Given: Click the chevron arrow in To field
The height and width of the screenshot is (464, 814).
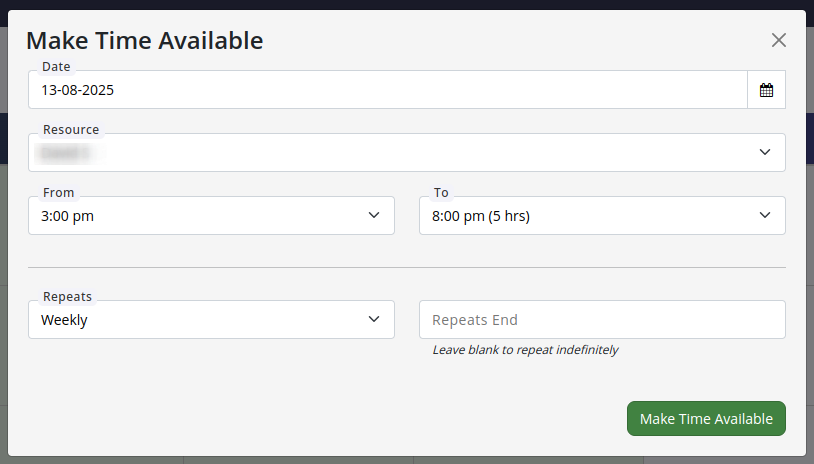Looking at the screenshot, I should (765, 215).
